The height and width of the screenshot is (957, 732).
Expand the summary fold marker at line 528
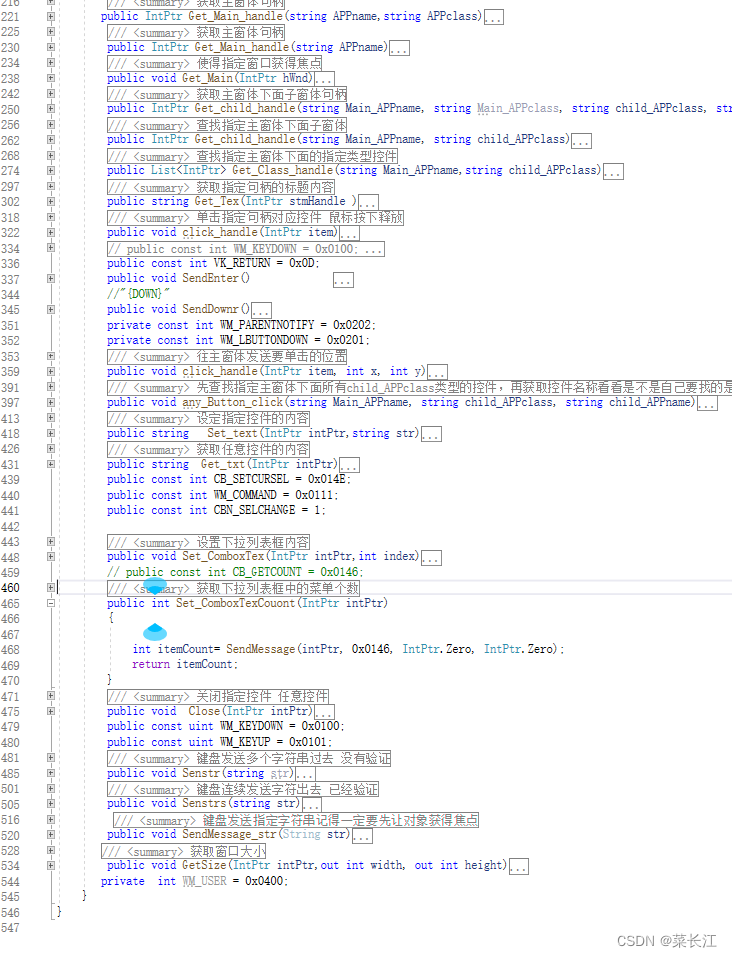pyautogui.click(x=51, y=850)
